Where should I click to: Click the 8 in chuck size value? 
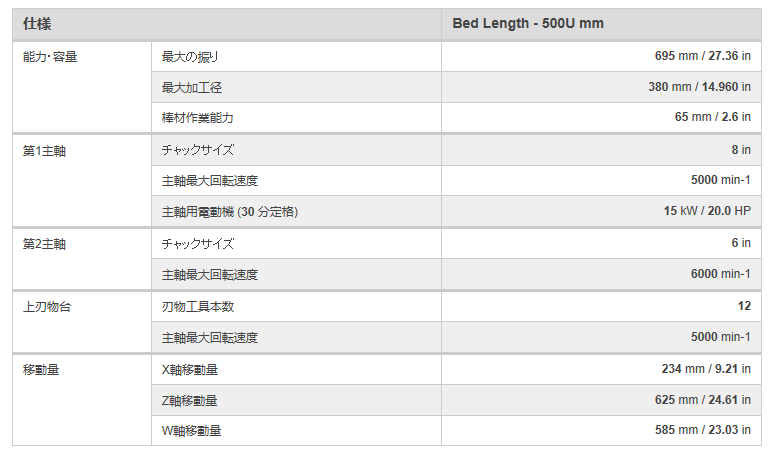[x=740, y=150]
